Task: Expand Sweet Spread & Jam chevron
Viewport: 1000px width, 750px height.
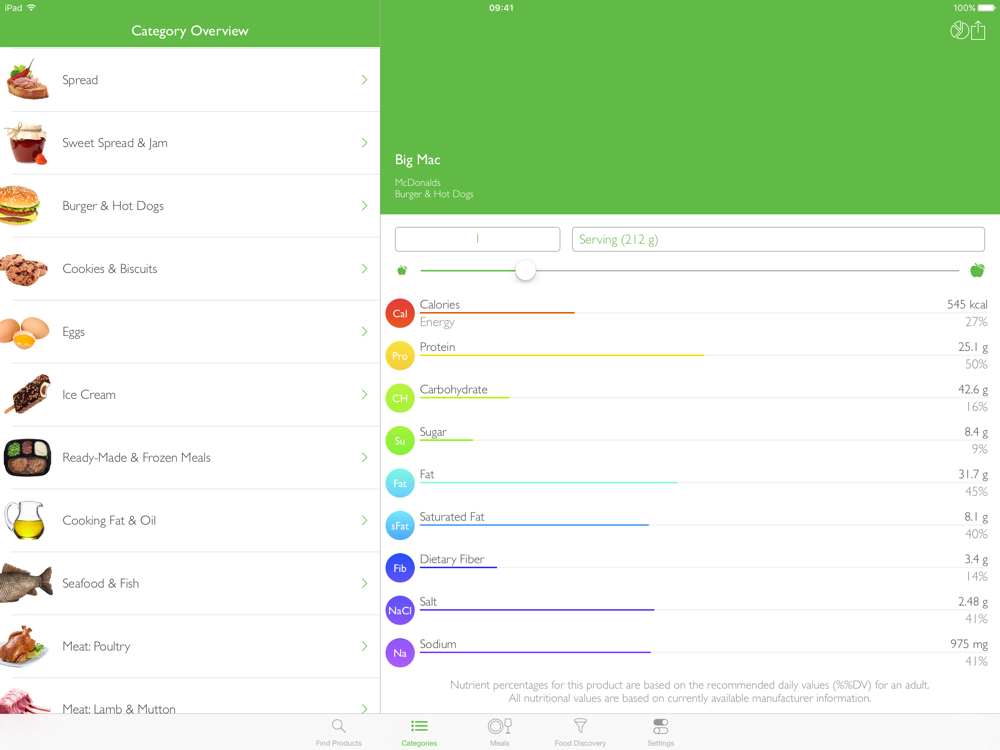Action: point(364,143)
